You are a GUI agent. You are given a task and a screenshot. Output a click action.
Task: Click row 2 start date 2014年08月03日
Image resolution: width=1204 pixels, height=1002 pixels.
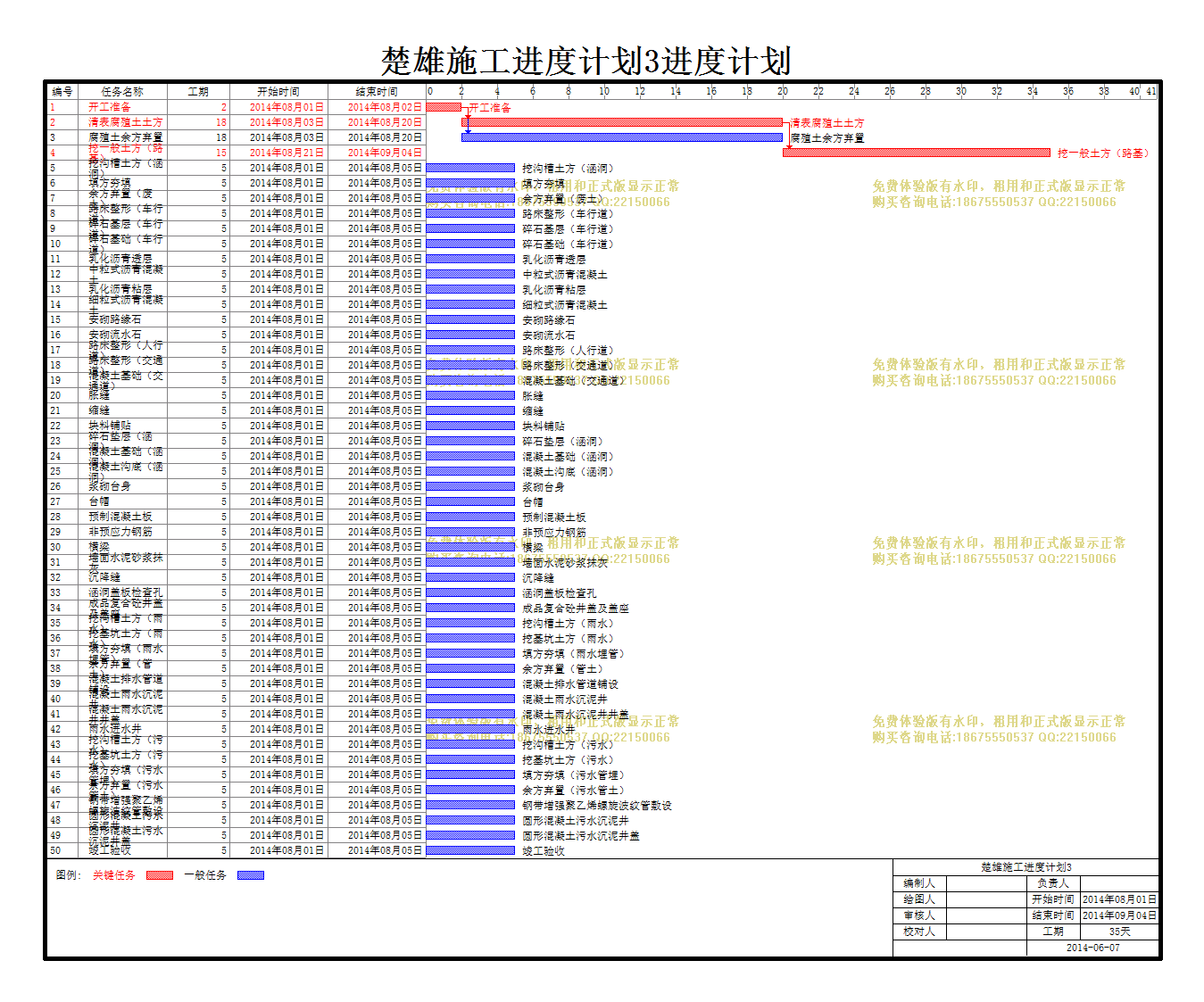[x=286, y=122]
